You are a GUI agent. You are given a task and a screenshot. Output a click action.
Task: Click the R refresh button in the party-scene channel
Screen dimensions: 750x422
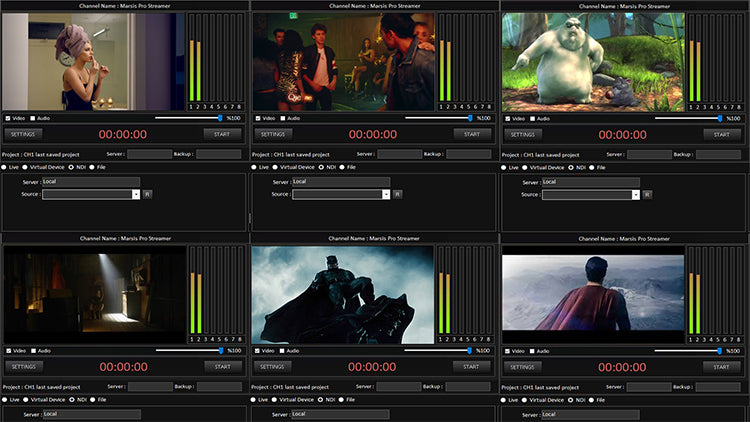click(x=397, y=194)
